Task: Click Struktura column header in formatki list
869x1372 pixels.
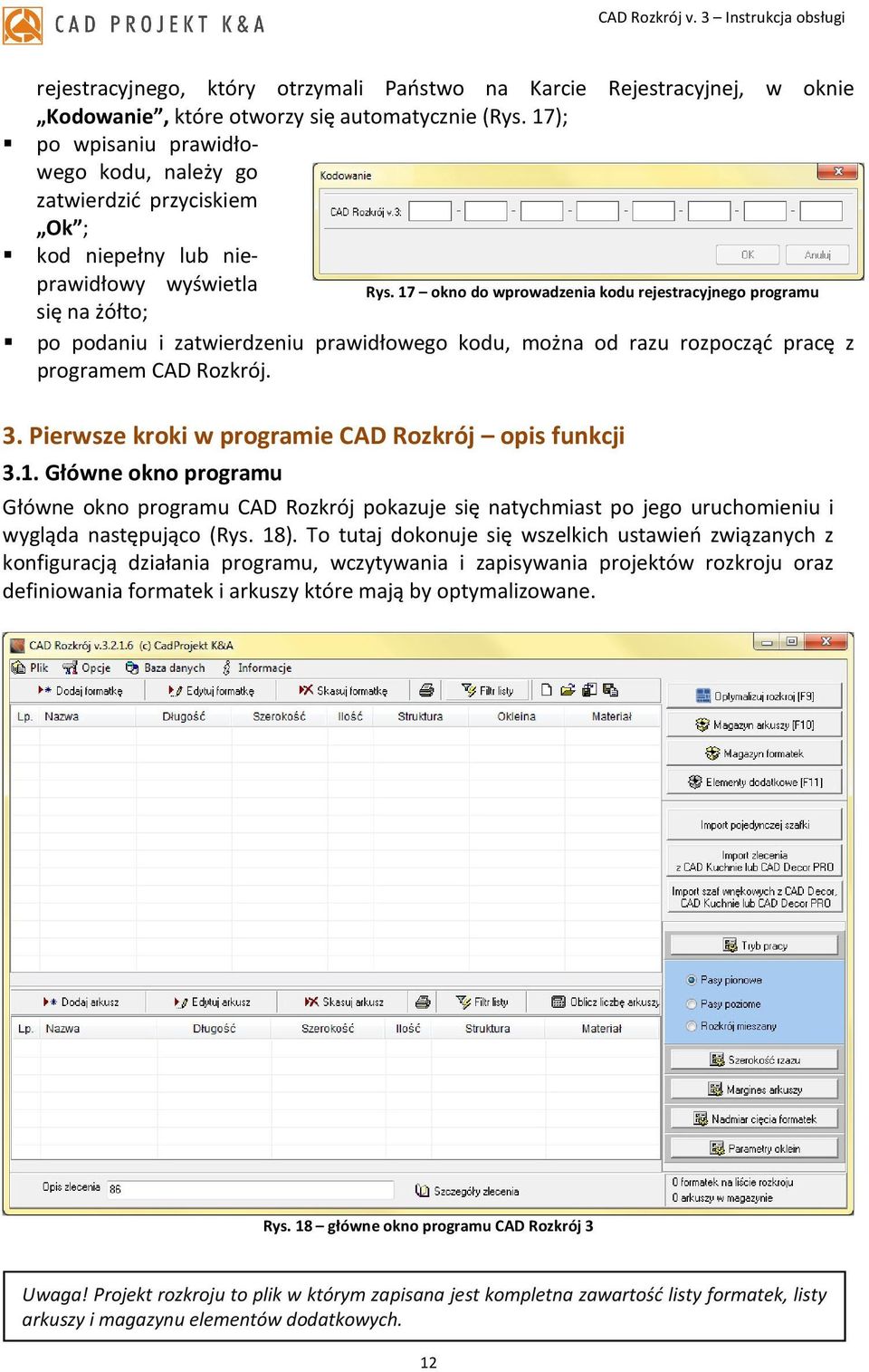Action: pyautogui.click(x=421, y=715)
